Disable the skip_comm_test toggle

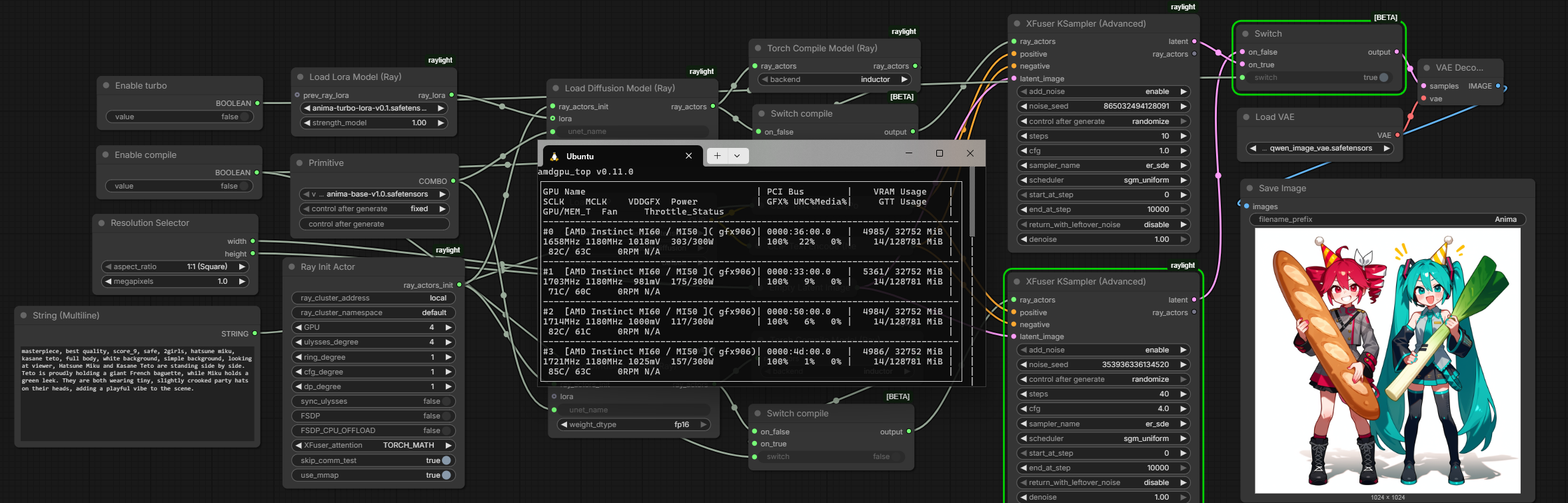pyautogui.click(x=446, y=461)
